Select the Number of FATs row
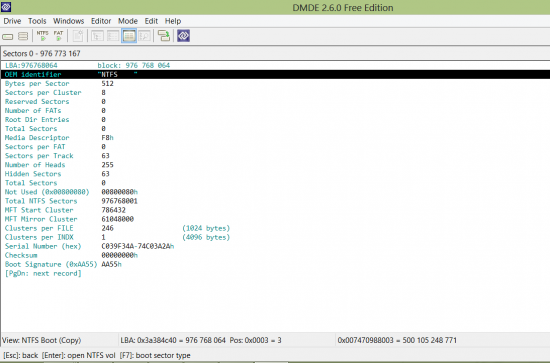550x363 pixels. [275, 111]
